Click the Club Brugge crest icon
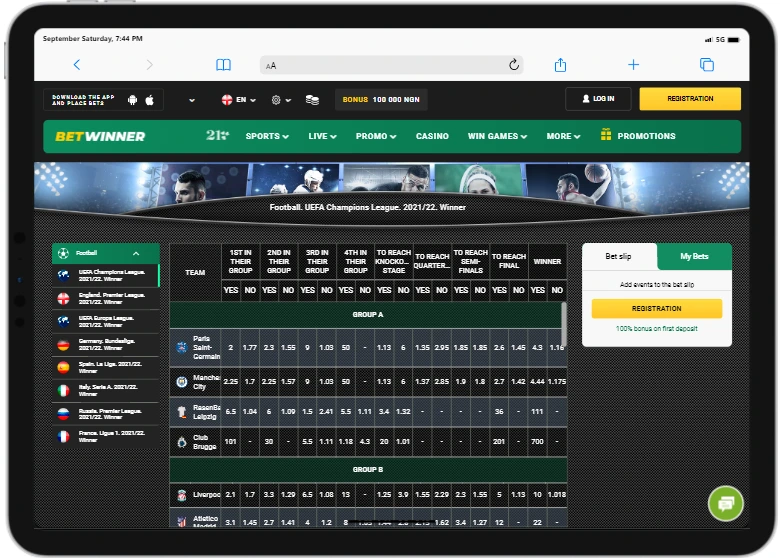This screenshot has width=780, height=558. point(182,442)
